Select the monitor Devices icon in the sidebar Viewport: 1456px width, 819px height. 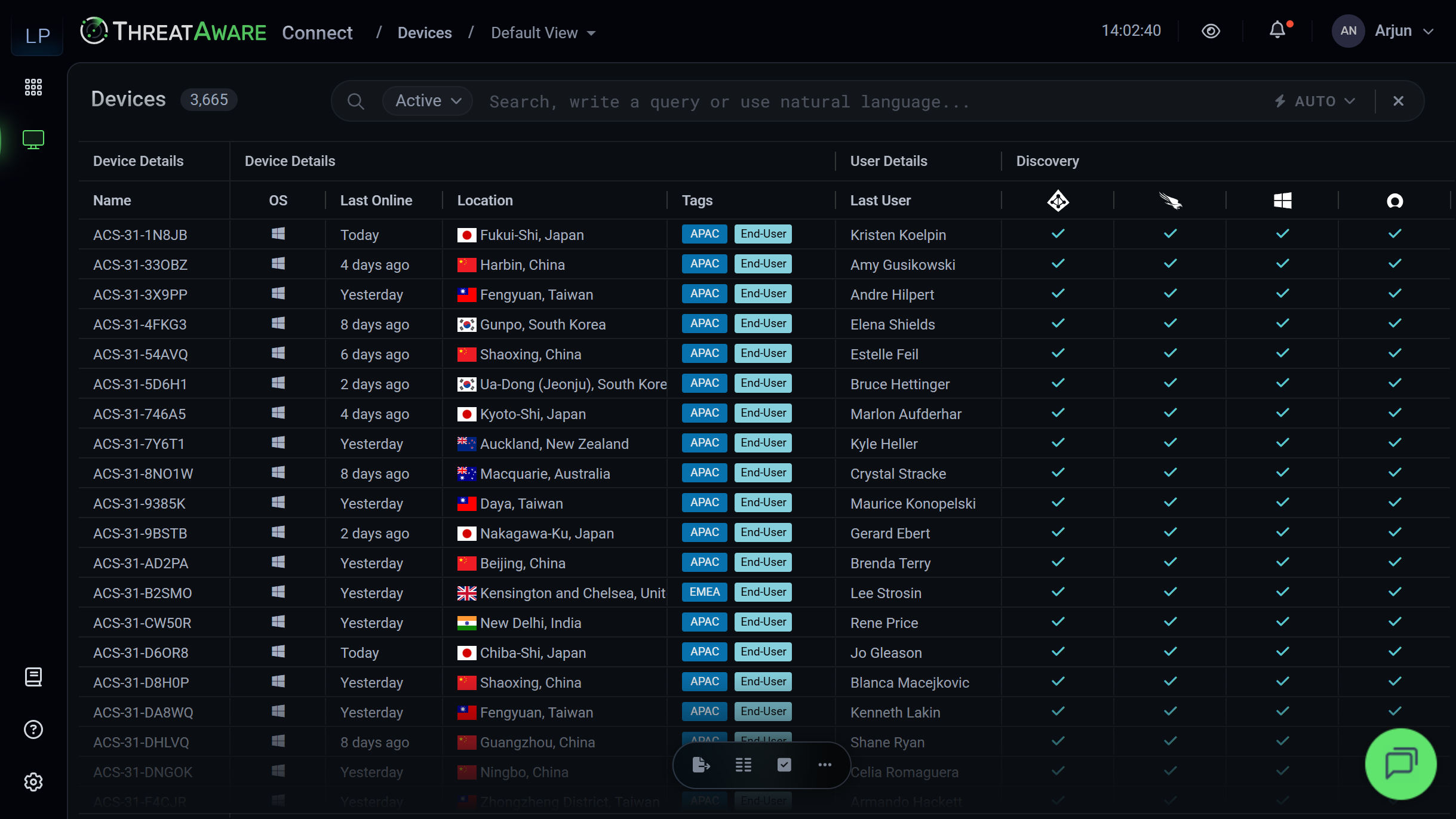click(33, 139)
